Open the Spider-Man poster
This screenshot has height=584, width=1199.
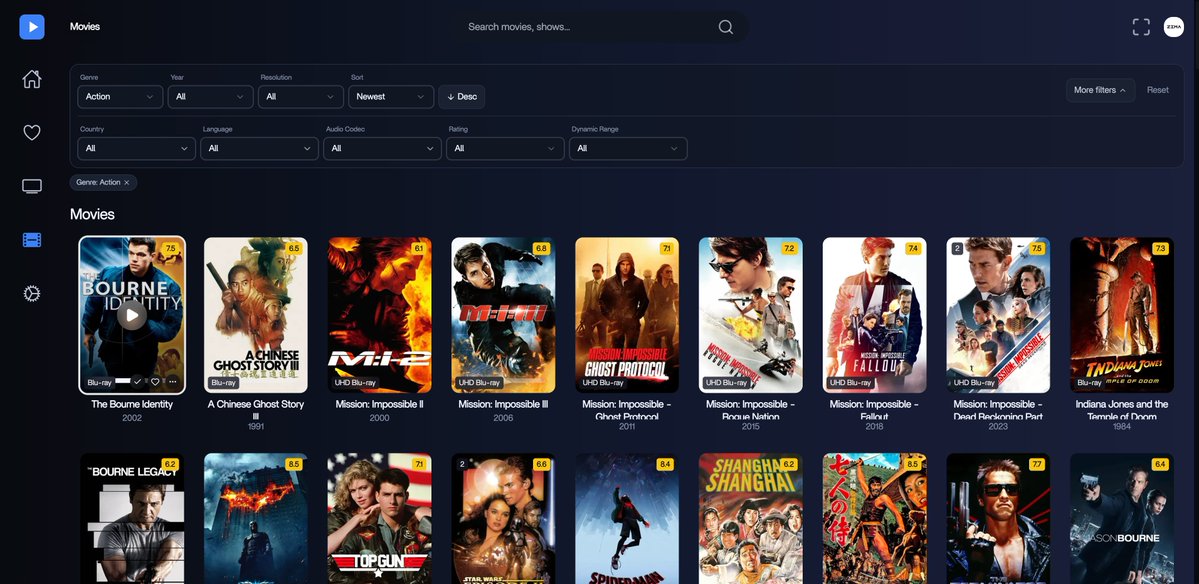(x=626, y=518)
